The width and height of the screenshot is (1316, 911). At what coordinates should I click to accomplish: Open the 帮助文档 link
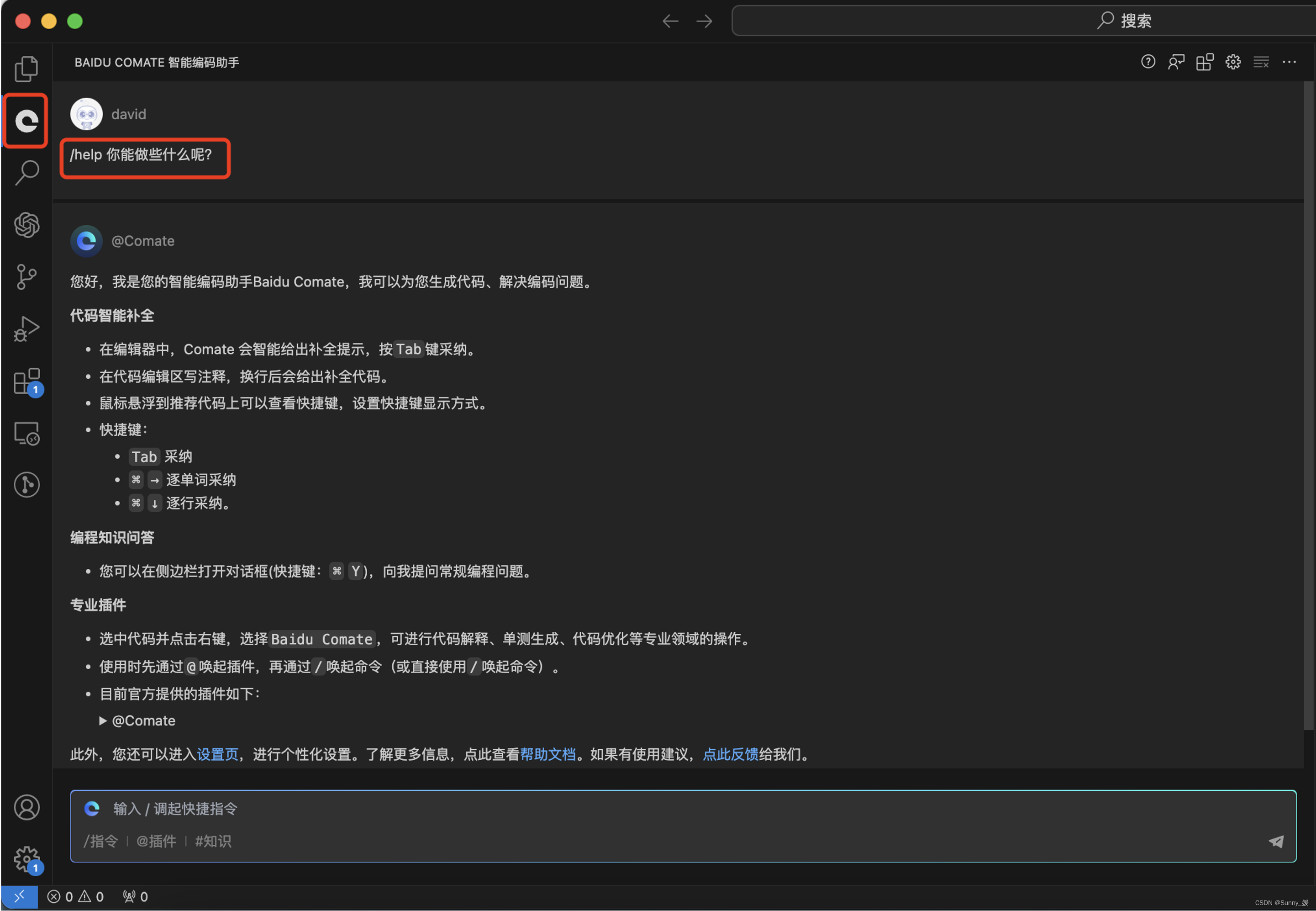point(547,755)
